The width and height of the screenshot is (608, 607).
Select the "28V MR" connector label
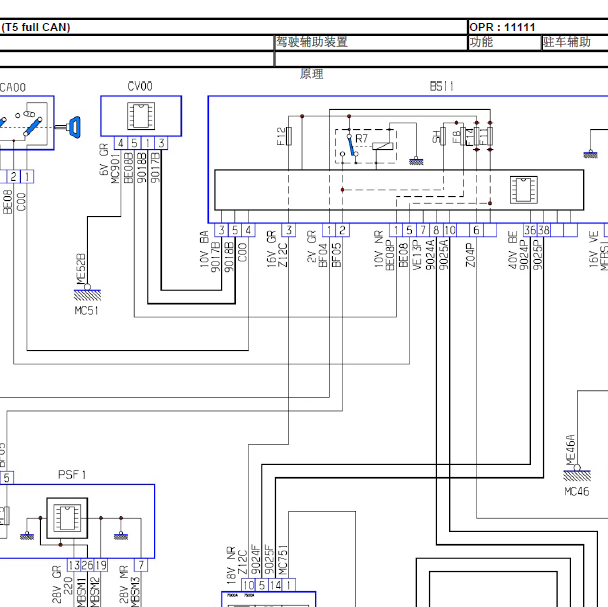click(124, 584)
